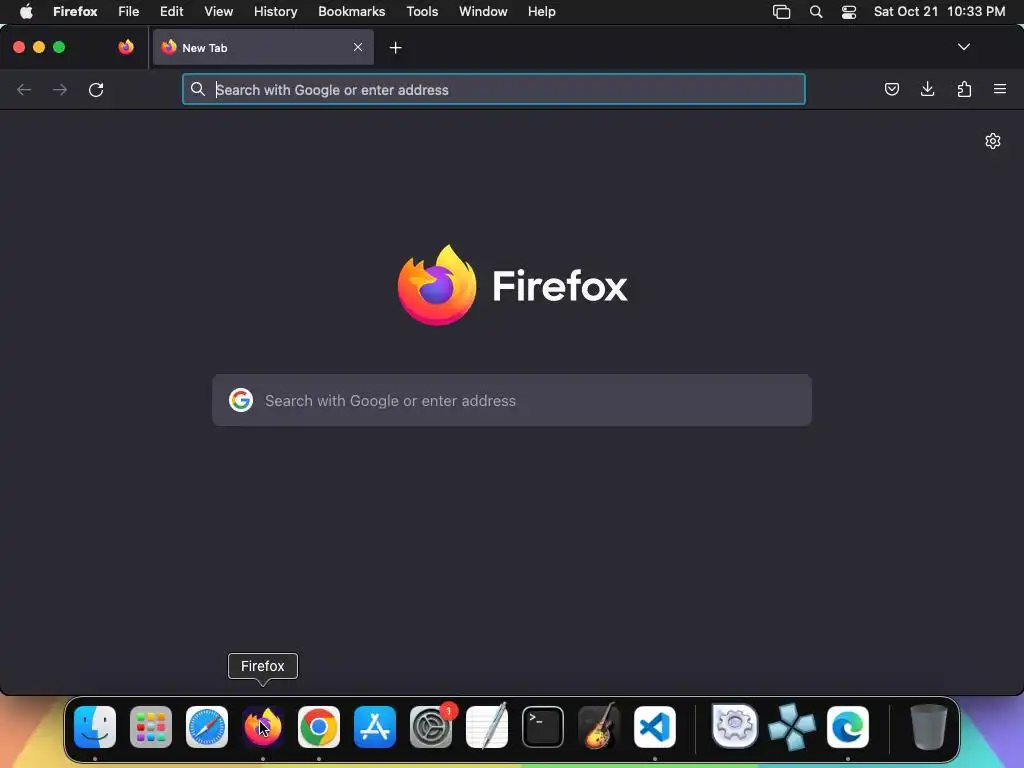Click the Google search box on page

(x=512, y=400)
